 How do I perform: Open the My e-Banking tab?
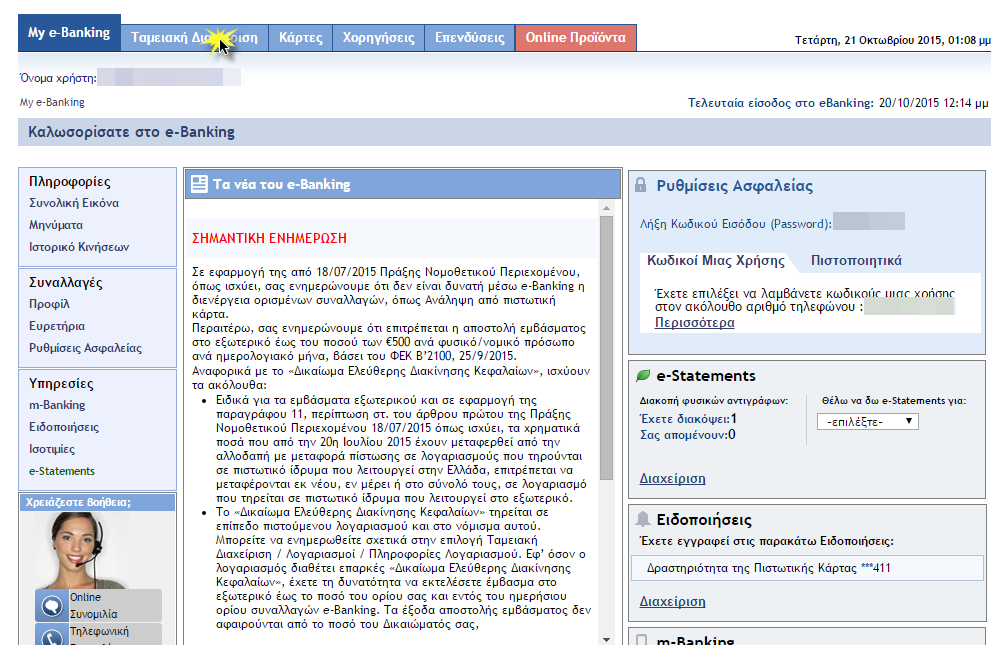click(x=69, y=33)
